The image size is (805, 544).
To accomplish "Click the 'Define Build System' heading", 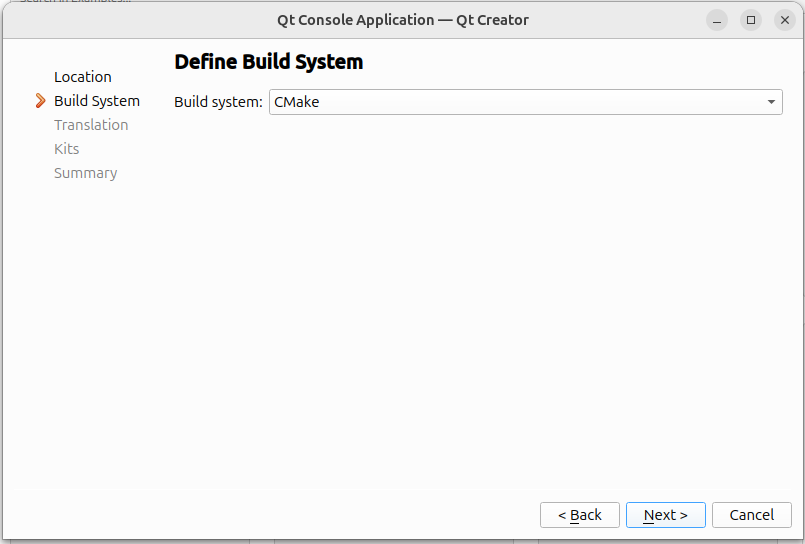I will coord(268,62).
